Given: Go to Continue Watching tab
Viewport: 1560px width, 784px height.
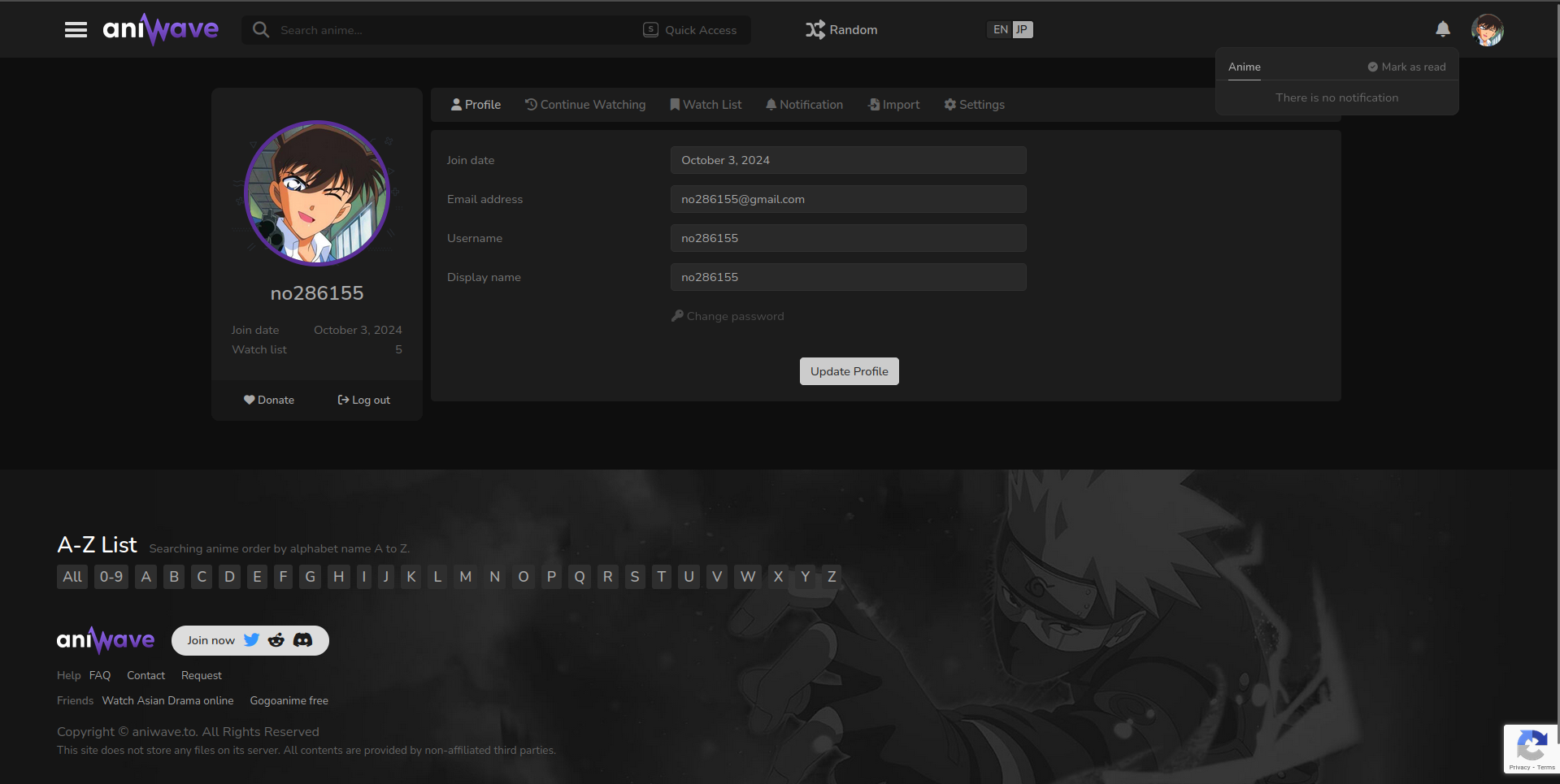Looking at the screenshot, I should tap(585, 105).
